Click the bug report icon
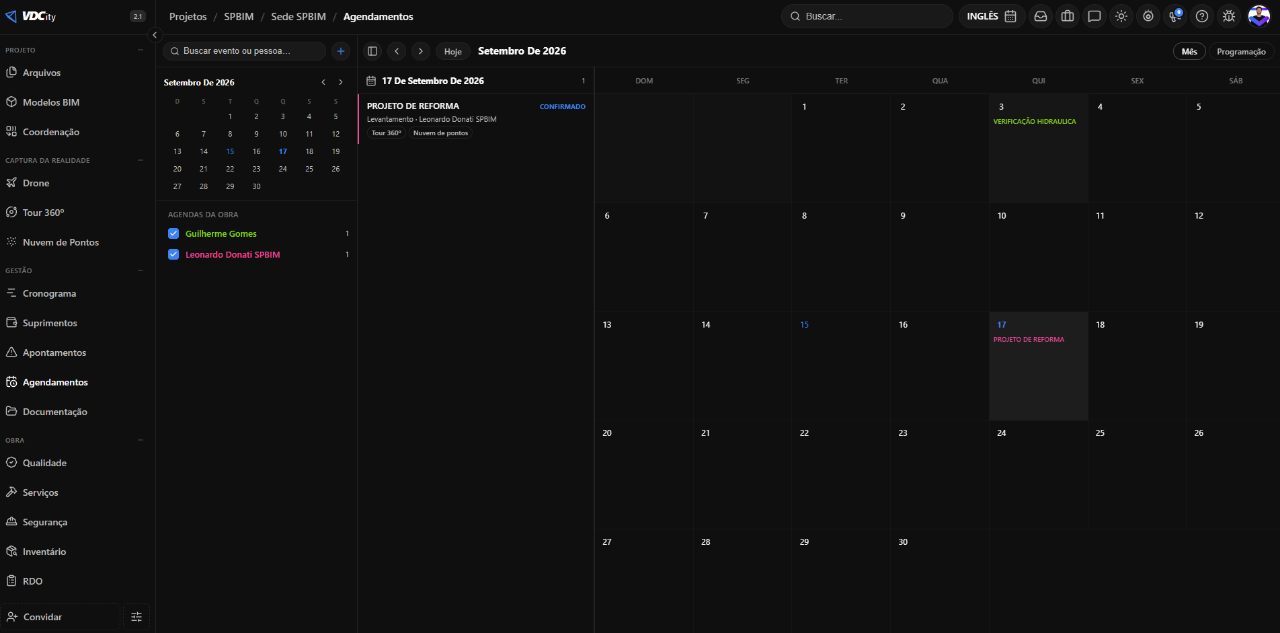1280x633 pixels. click(1229, 16)
